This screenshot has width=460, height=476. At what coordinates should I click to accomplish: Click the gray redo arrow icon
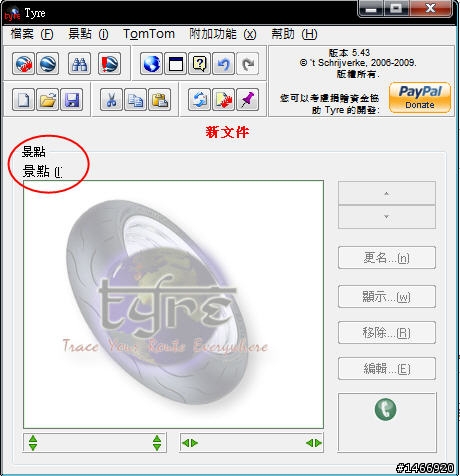tap(247, 63)
